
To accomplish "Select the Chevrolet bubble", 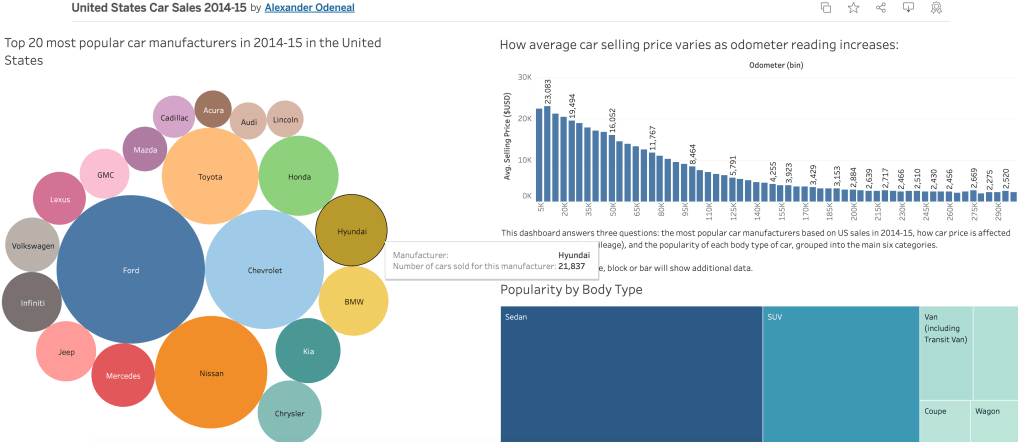I will (x=264, y=270).
